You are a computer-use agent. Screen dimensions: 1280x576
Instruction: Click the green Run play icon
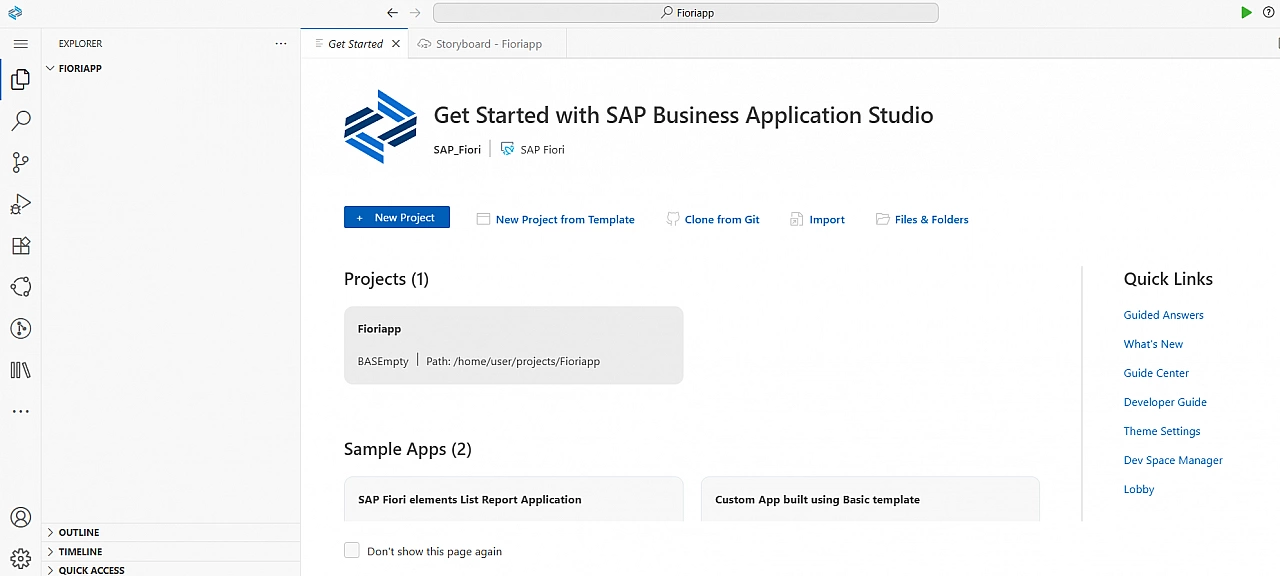point(1246,13)
